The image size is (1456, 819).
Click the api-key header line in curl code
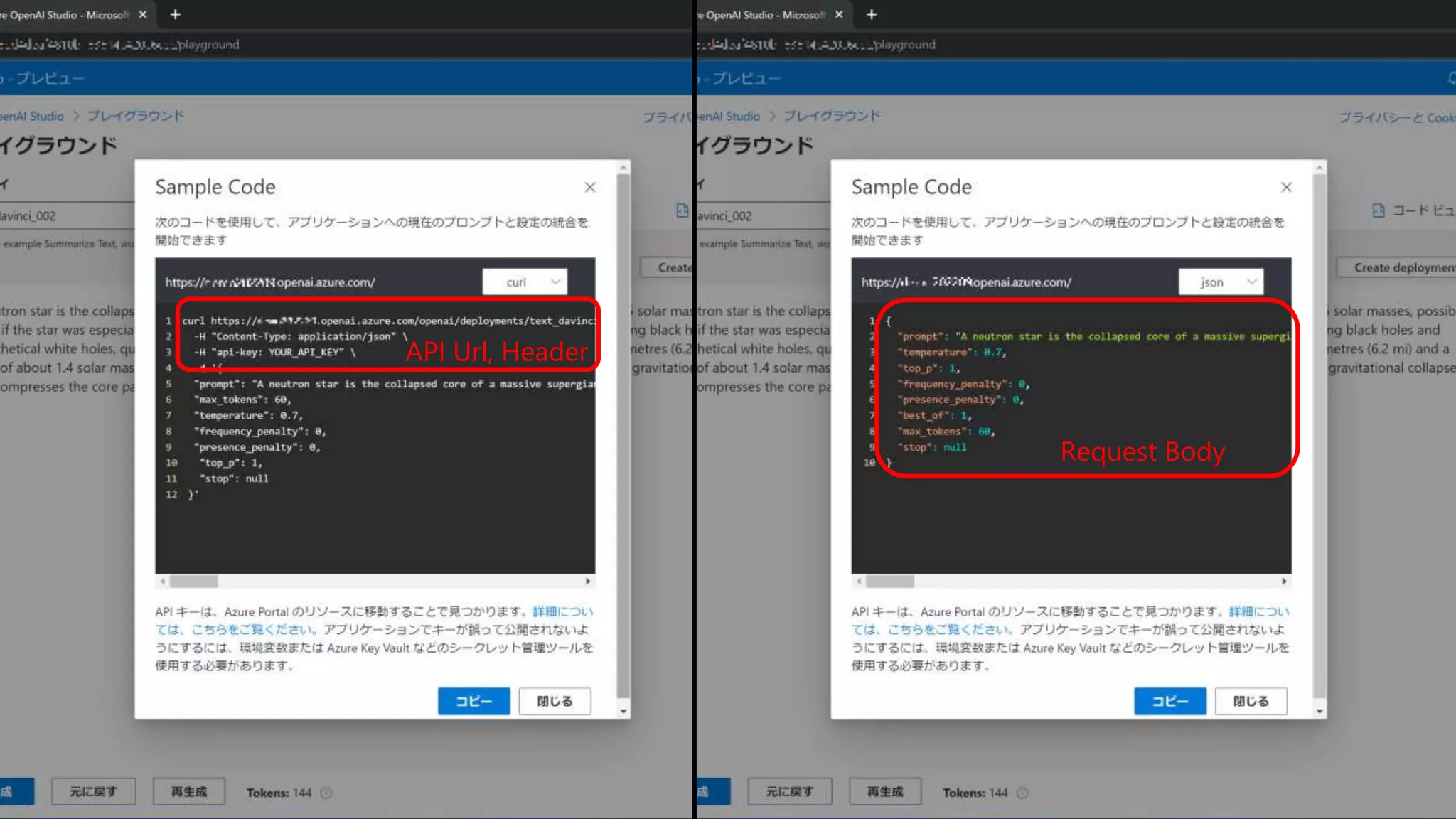[x=274, y=352]
